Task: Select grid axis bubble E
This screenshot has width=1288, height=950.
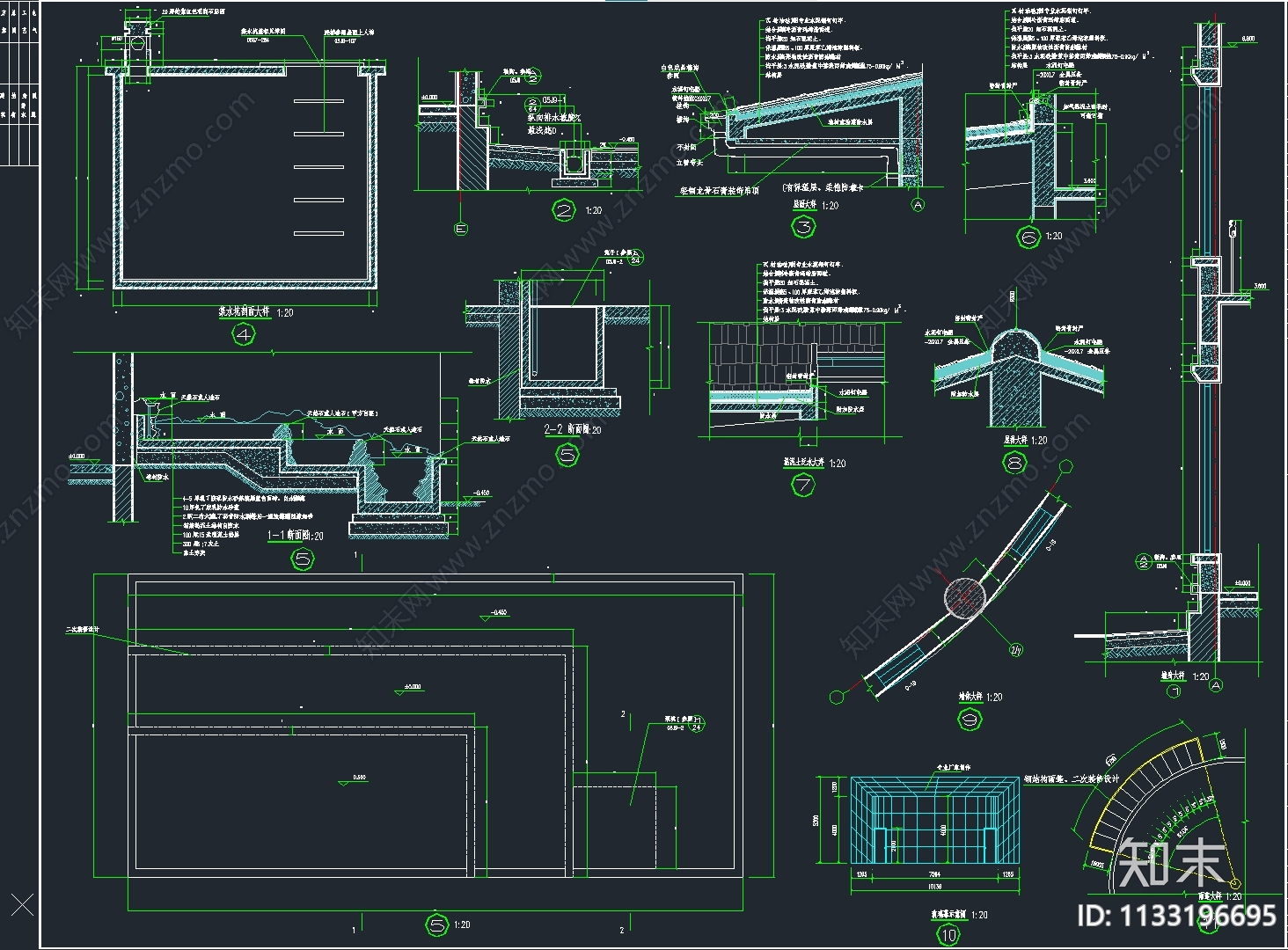Action: click(460, 230)
